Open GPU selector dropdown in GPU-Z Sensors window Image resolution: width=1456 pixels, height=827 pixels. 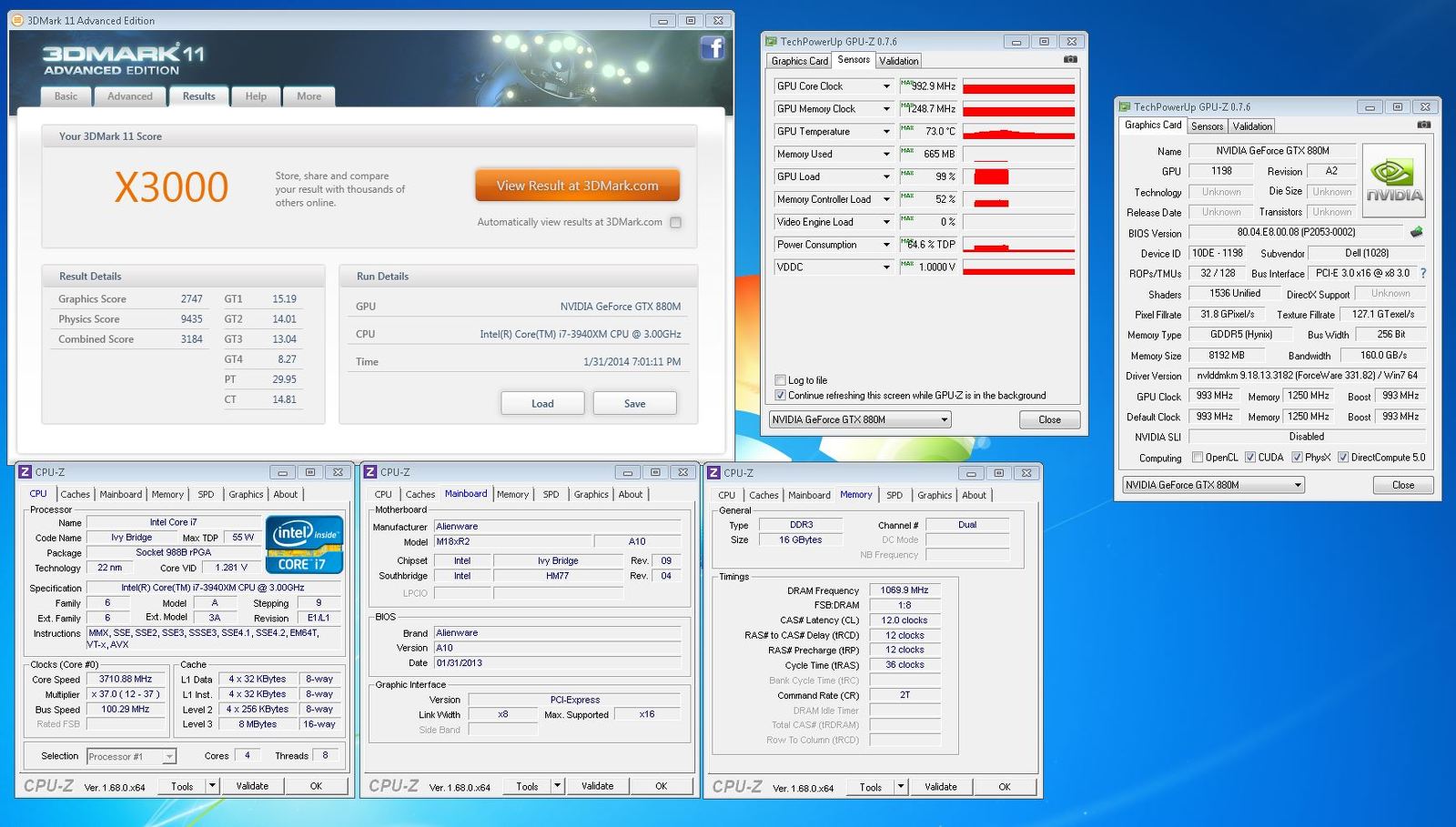[944, 419]
